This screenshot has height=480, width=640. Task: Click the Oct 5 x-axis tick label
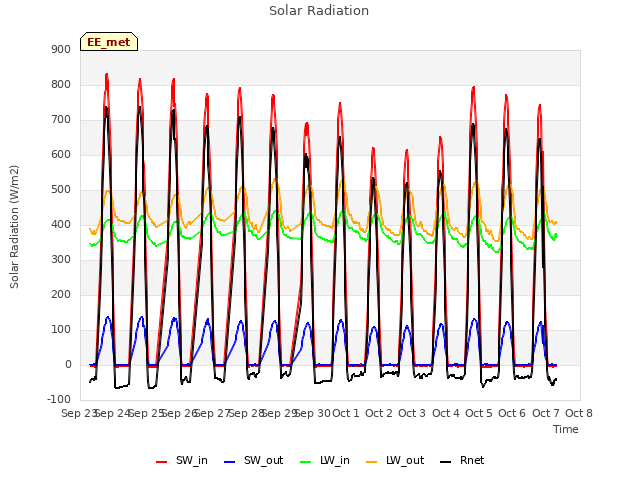(479, 413)
